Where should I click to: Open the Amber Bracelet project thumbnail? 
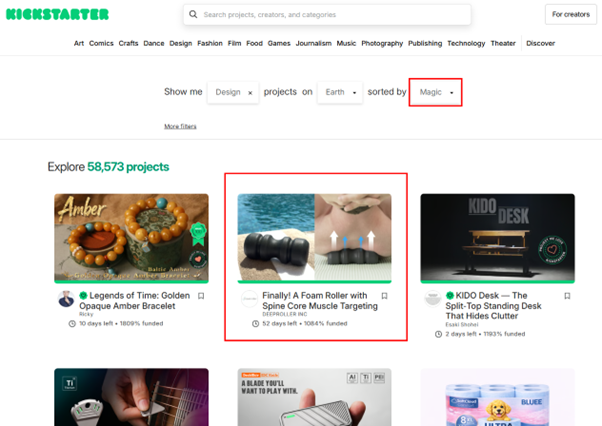[131, 237]
